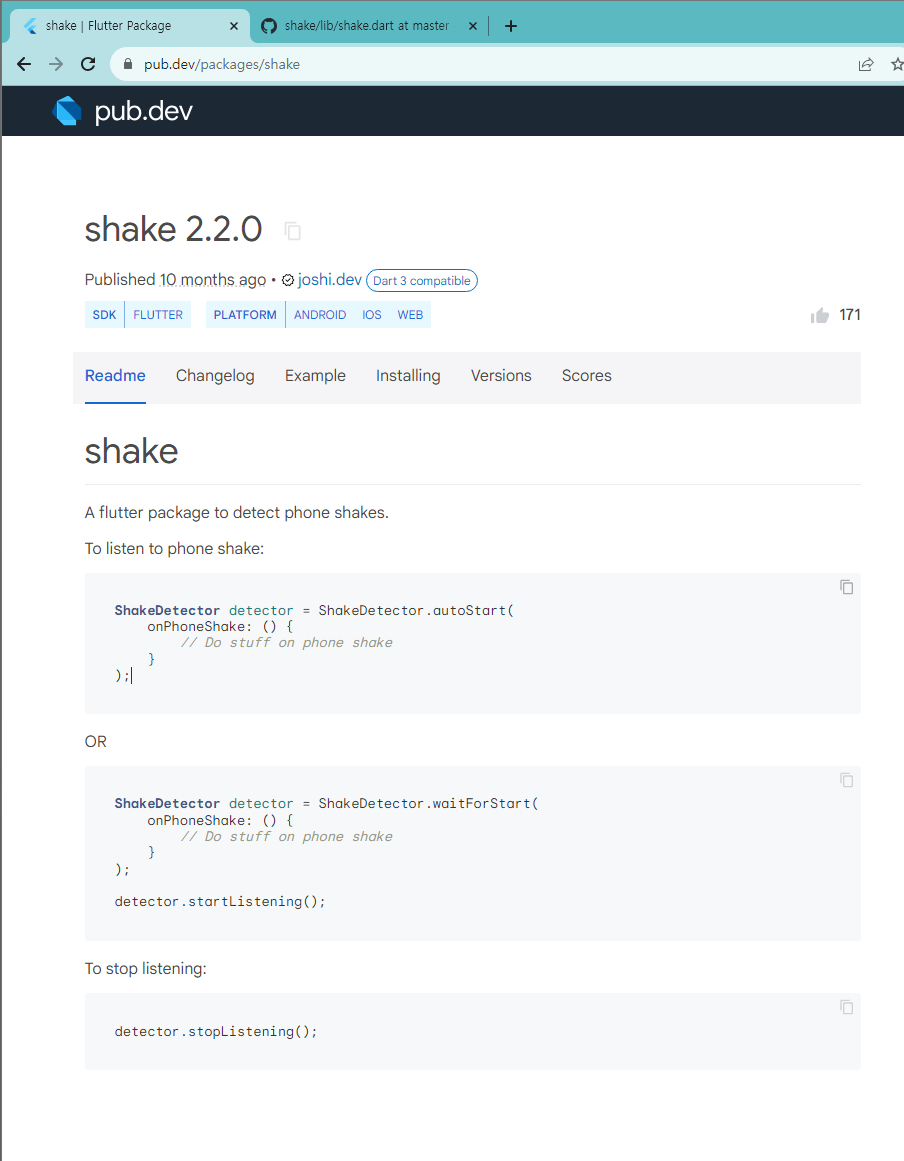Open the Installing tab
Screen dimensions: 904x1161
(x=408, y=376)
